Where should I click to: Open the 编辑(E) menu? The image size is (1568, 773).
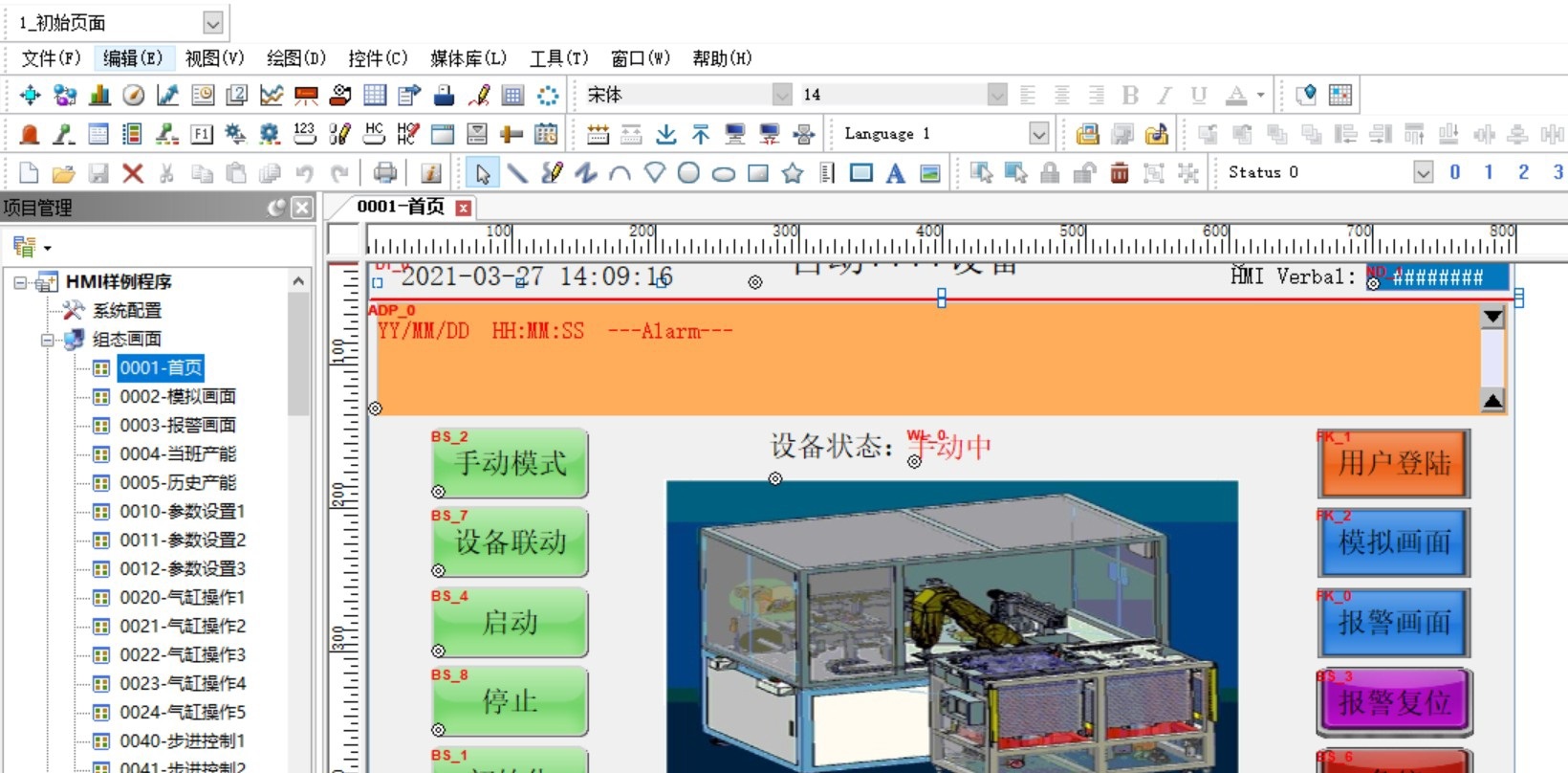pos(133,58)
